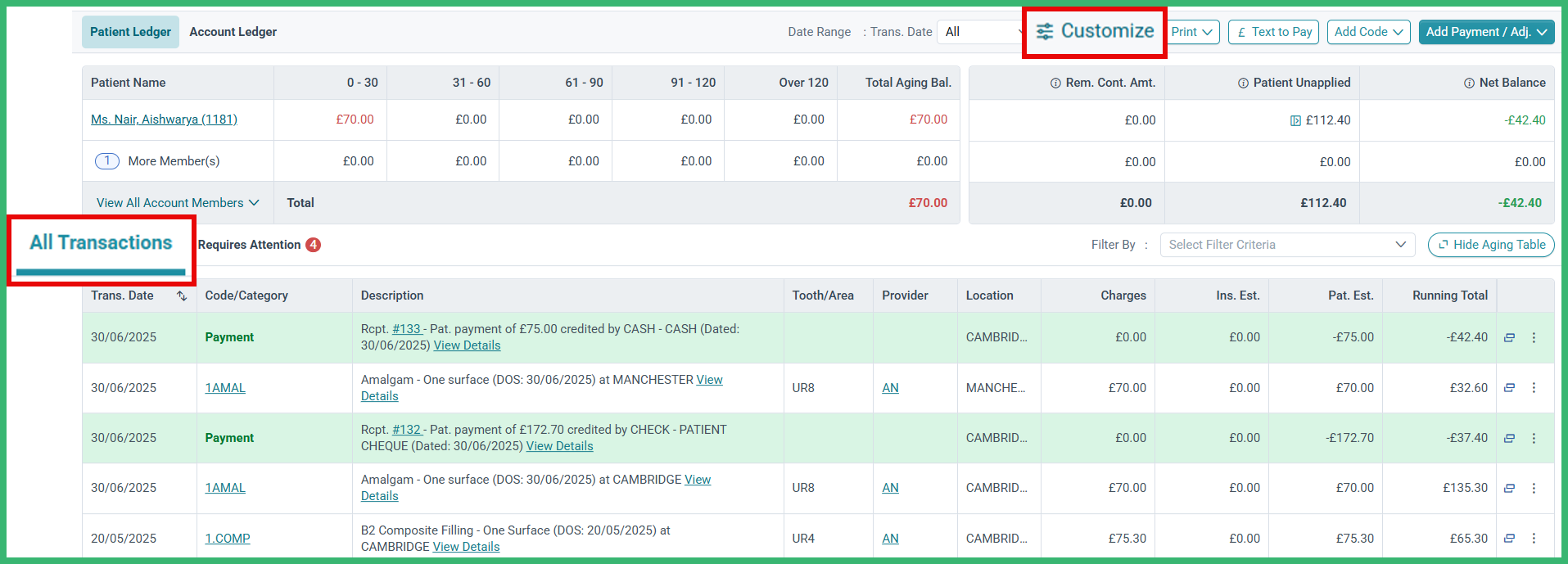This screenshot has height=564, width=1568.
Task: Click details icon next to £112.40 unapplied
Action: tap(1295, 121)
